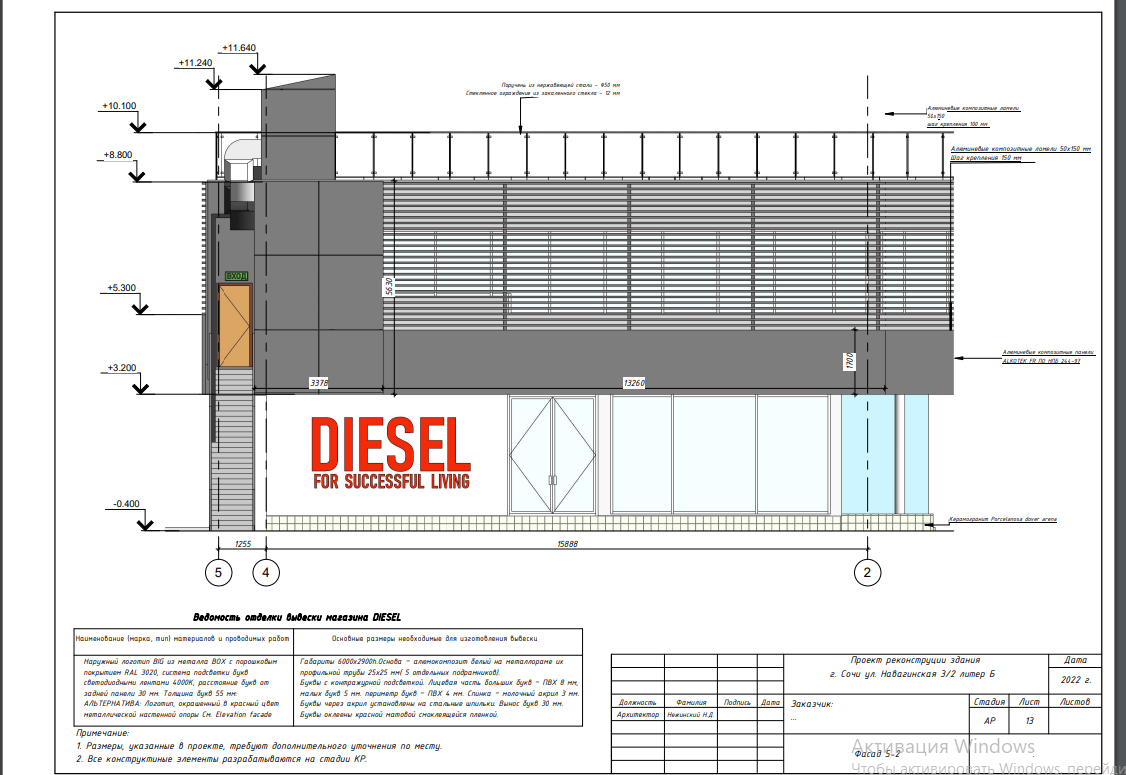Select the 'Наружный логотип BIG' description cell
1126x775 pixels.
pyautogui.click(x=184, y=688)
